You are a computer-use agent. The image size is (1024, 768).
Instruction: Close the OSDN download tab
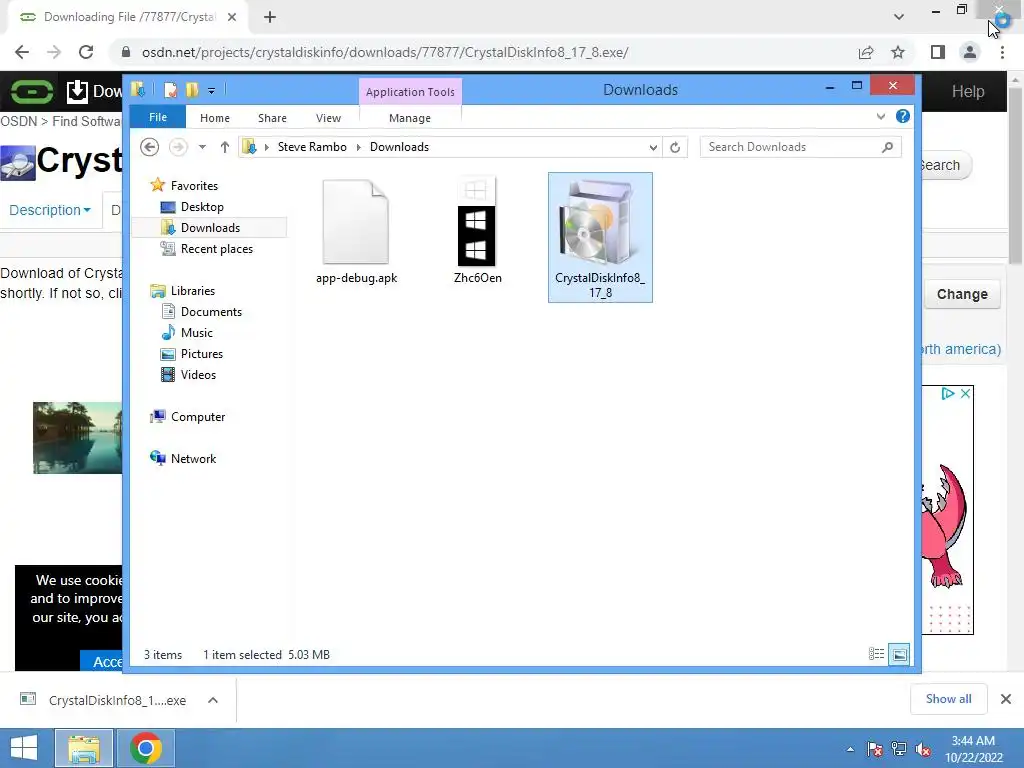click(x=232, y=17)
